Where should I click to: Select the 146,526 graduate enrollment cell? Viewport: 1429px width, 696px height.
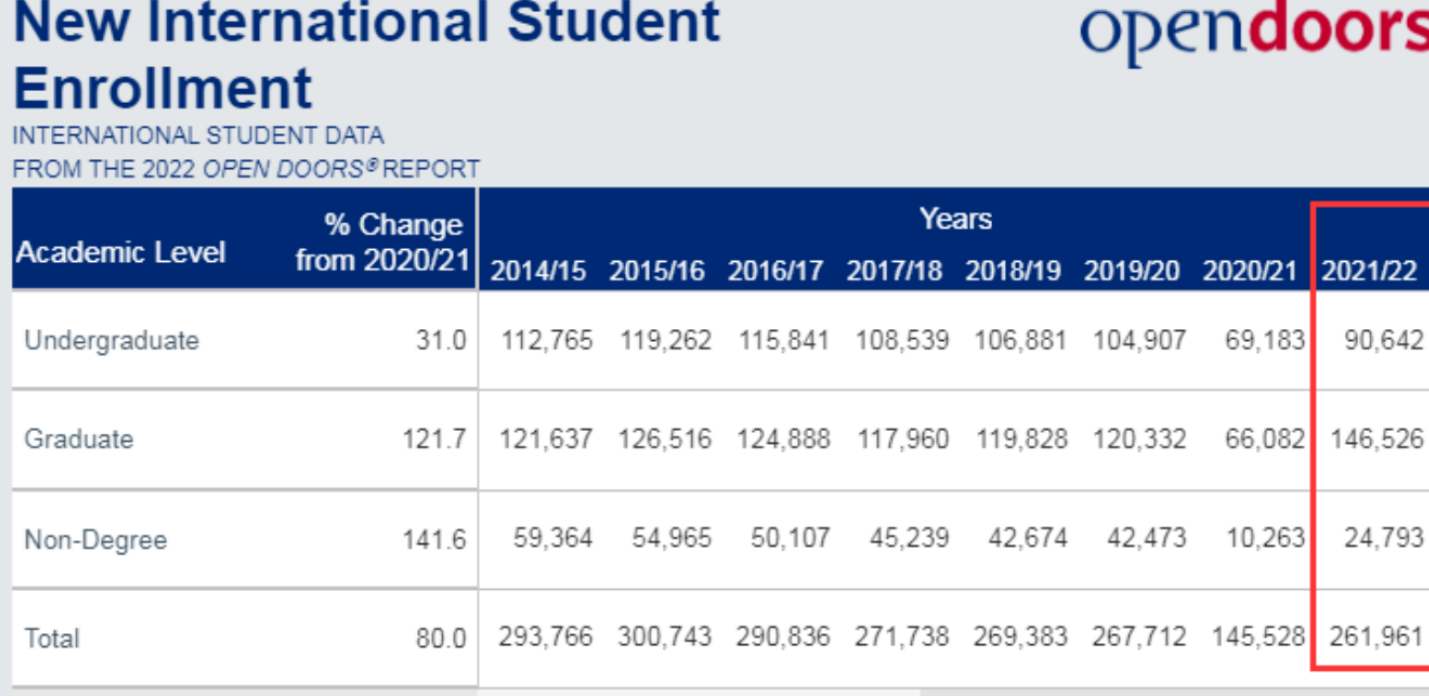(x=1376, y=439)
